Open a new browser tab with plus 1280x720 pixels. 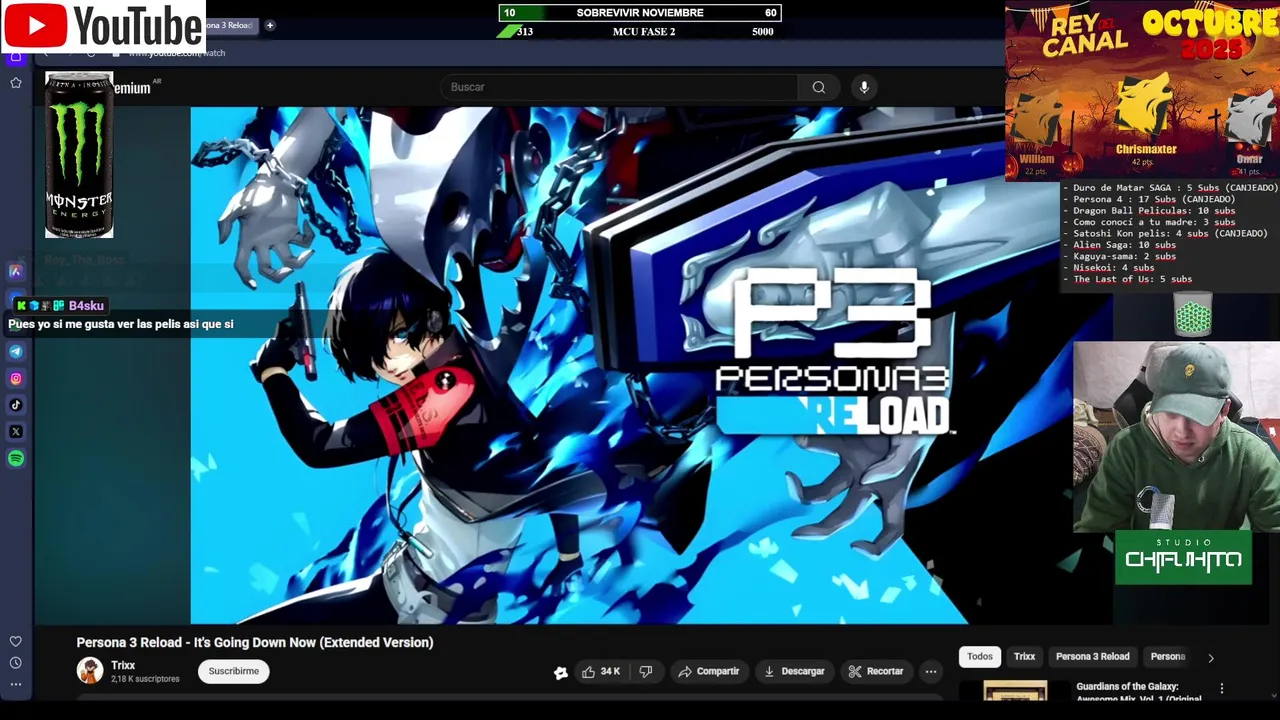tap(269, 25)
